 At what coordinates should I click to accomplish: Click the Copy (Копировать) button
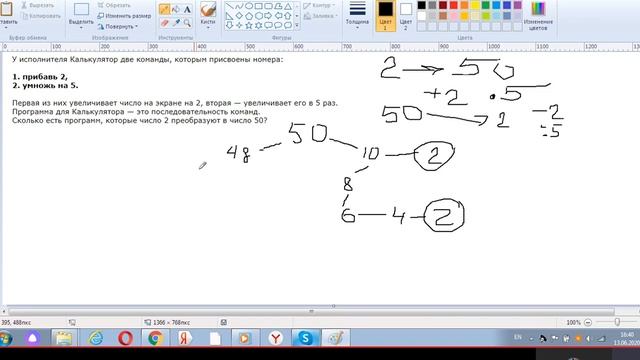pyautogui.click(x=40, y=16)
